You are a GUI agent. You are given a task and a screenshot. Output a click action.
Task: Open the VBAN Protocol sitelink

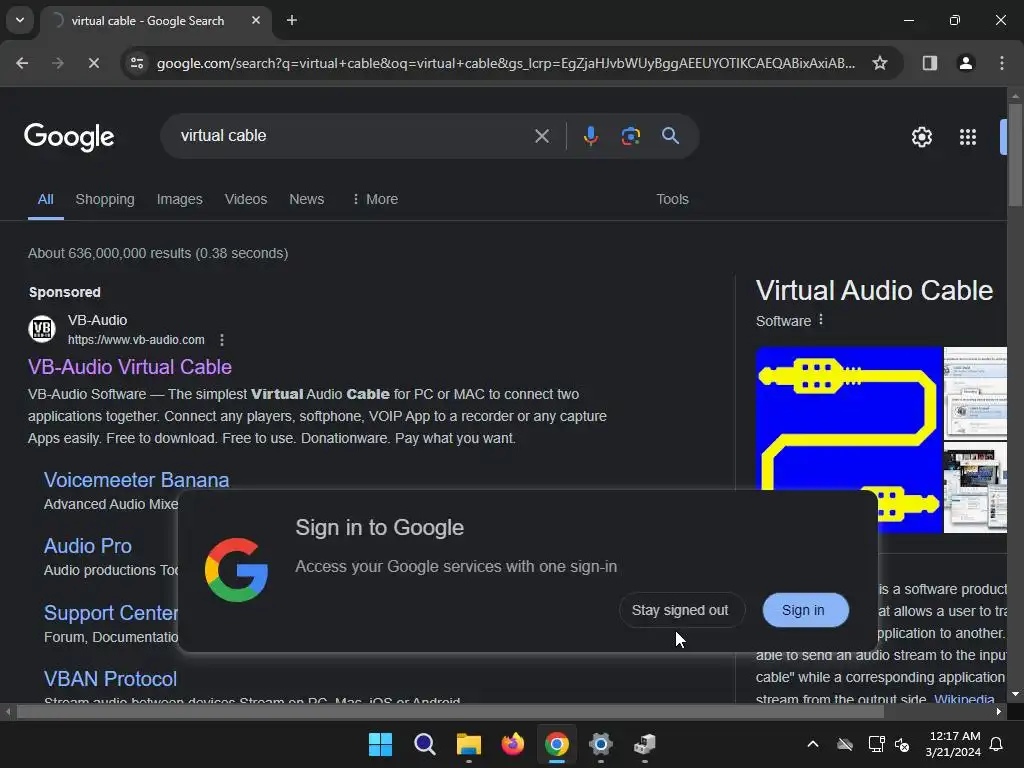[110, 679]
